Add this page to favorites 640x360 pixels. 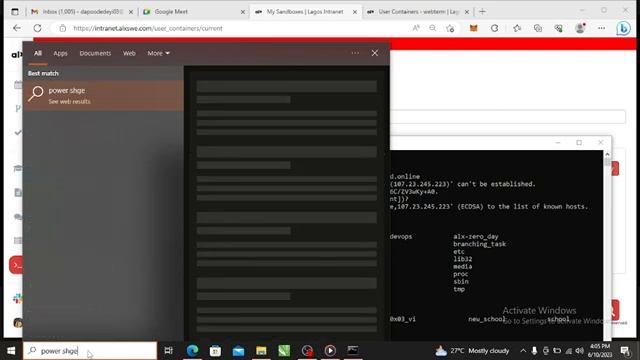click(x=450, y=28)
